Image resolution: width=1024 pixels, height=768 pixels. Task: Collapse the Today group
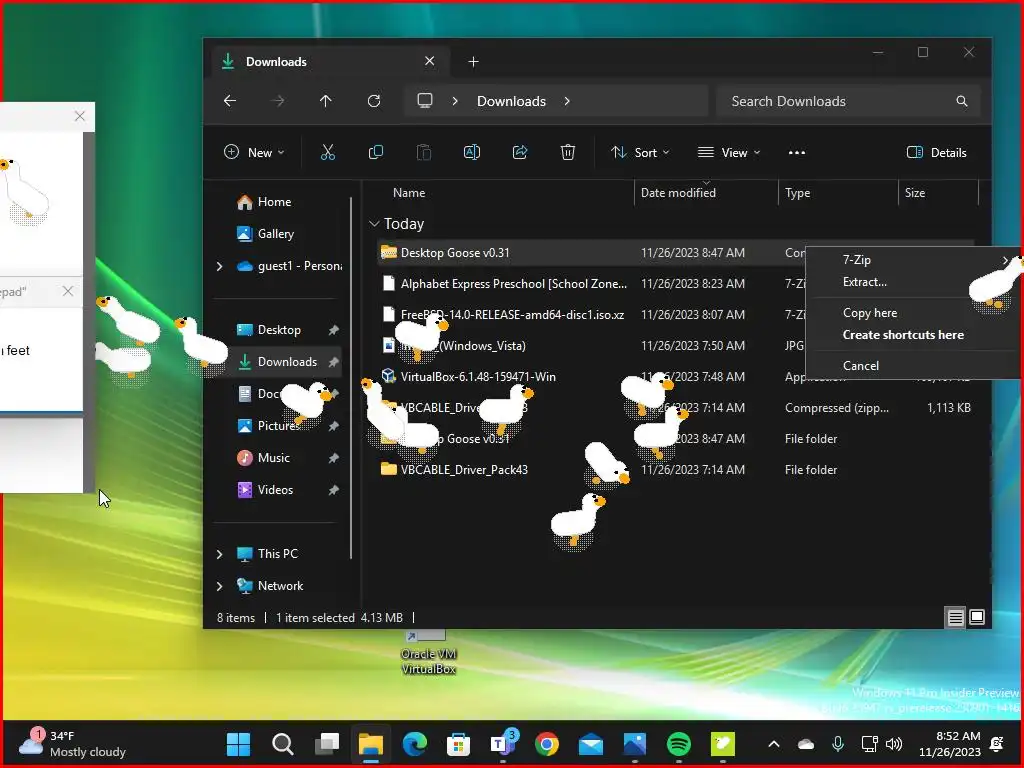[374, 224]
